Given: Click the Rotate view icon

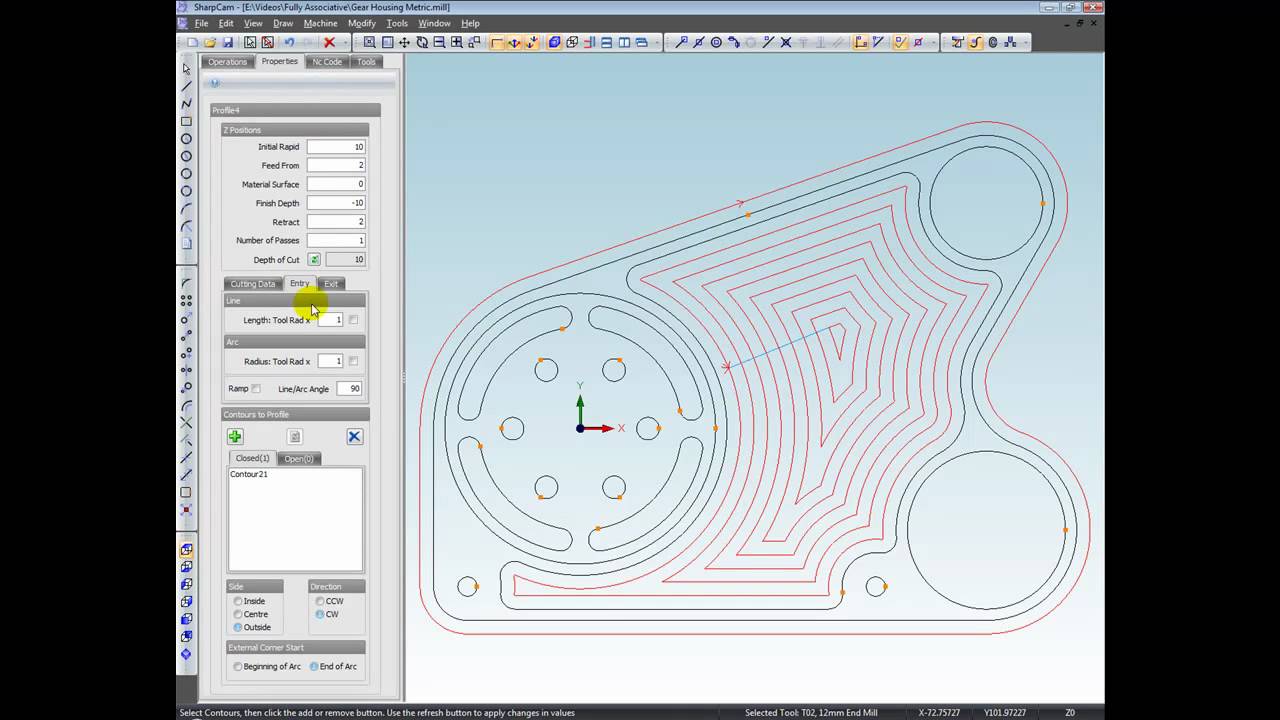Looking at the screenshot, I should point(422,42).
